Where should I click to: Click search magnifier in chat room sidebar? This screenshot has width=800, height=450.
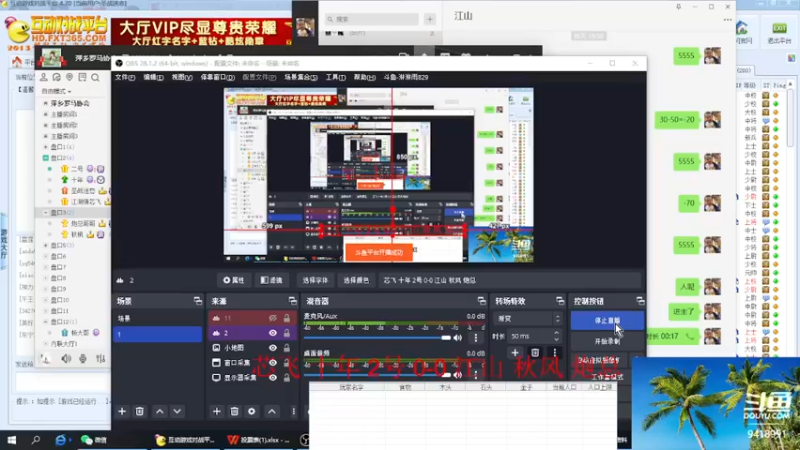[x=95, y=78]
